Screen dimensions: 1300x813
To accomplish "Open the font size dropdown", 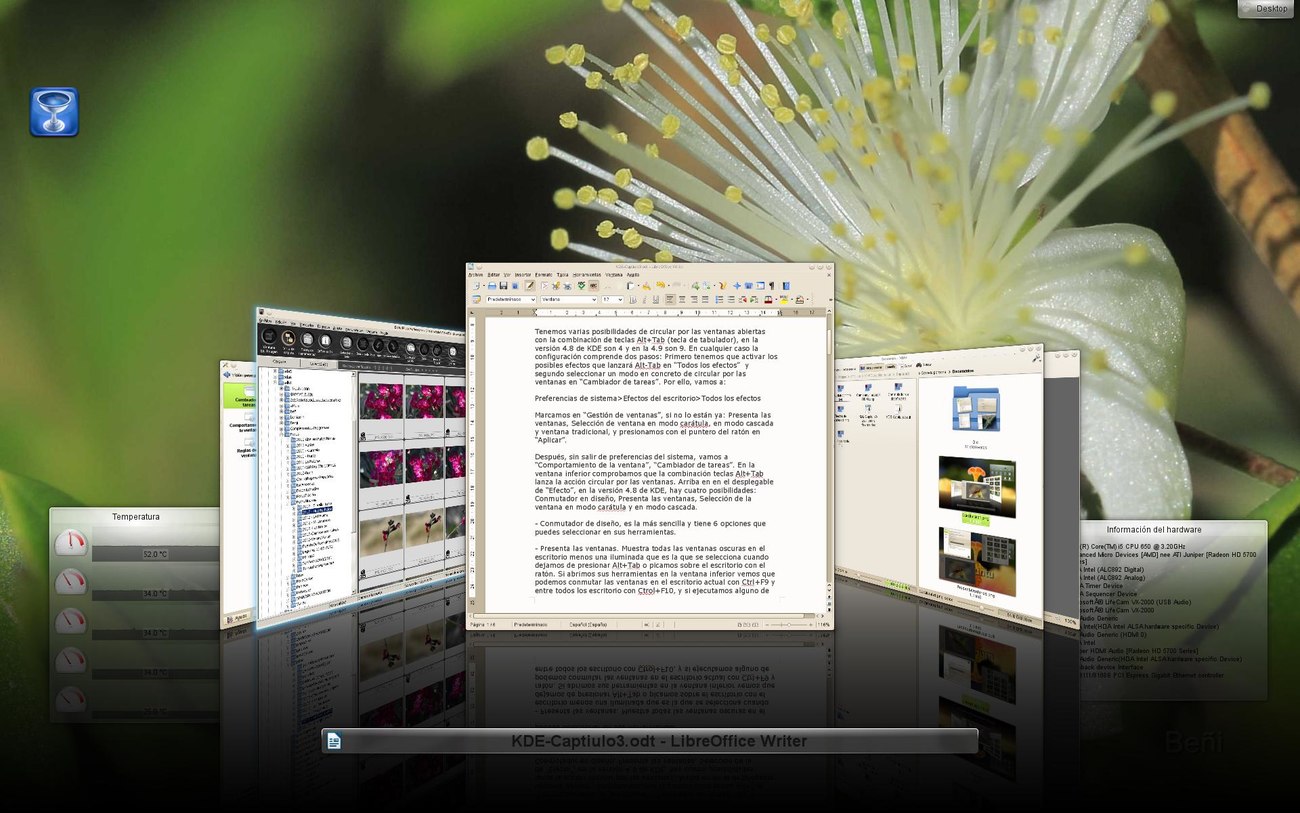I will [612, 299].
